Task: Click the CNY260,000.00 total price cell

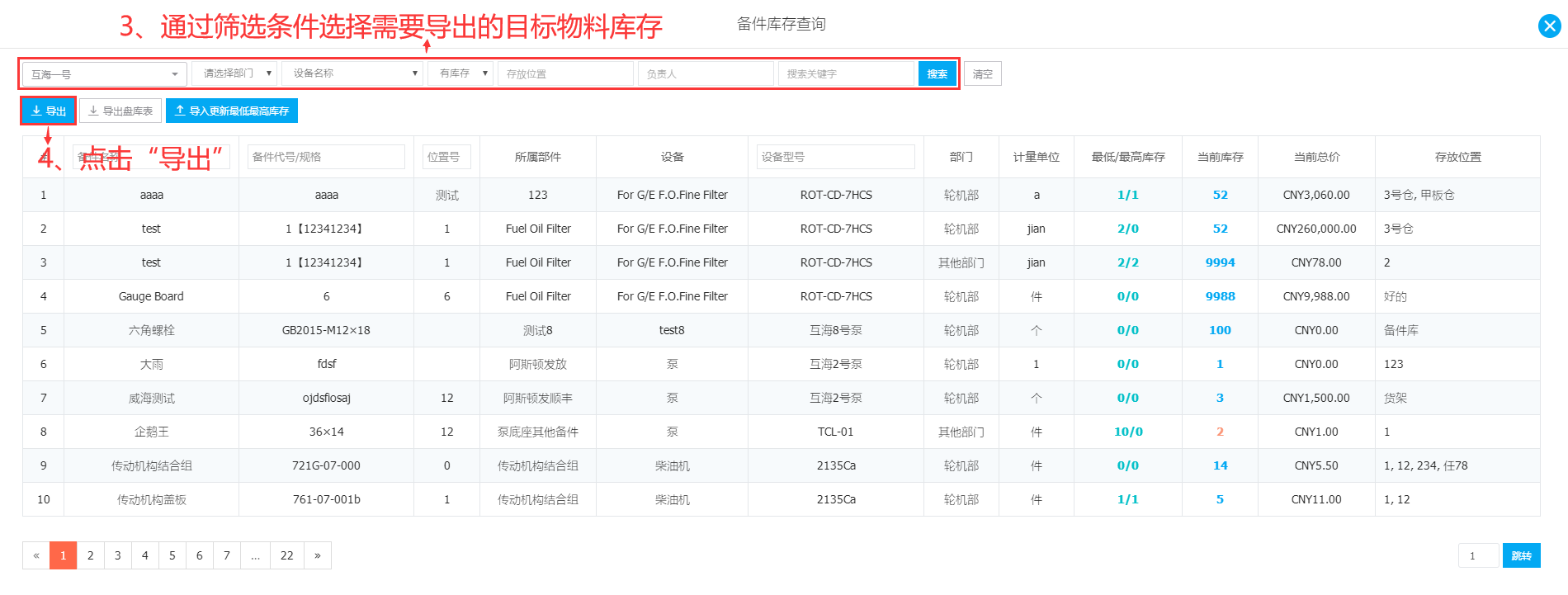Action: pos(1316,229)
